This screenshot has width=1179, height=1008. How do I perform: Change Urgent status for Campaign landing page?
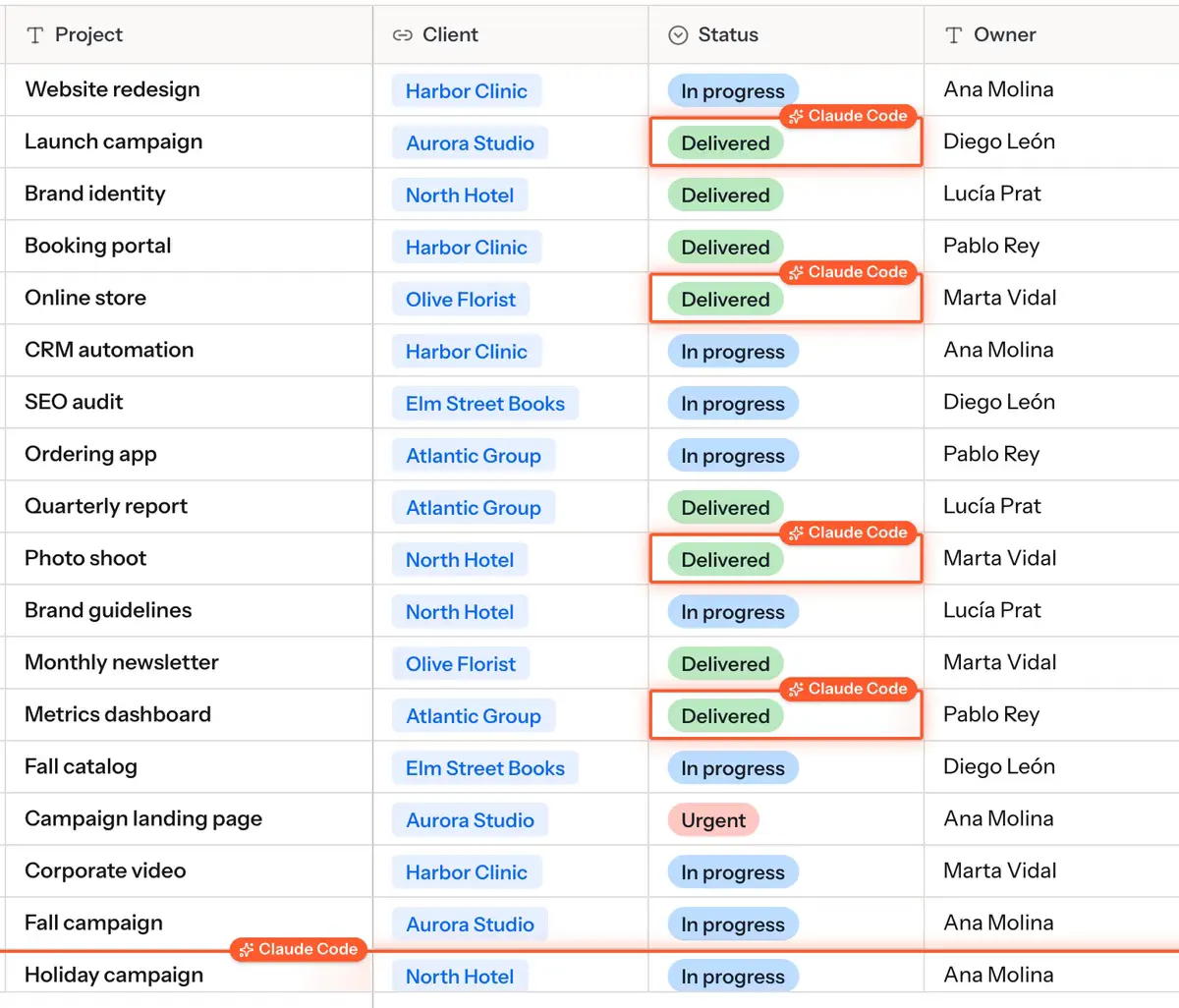713,820
